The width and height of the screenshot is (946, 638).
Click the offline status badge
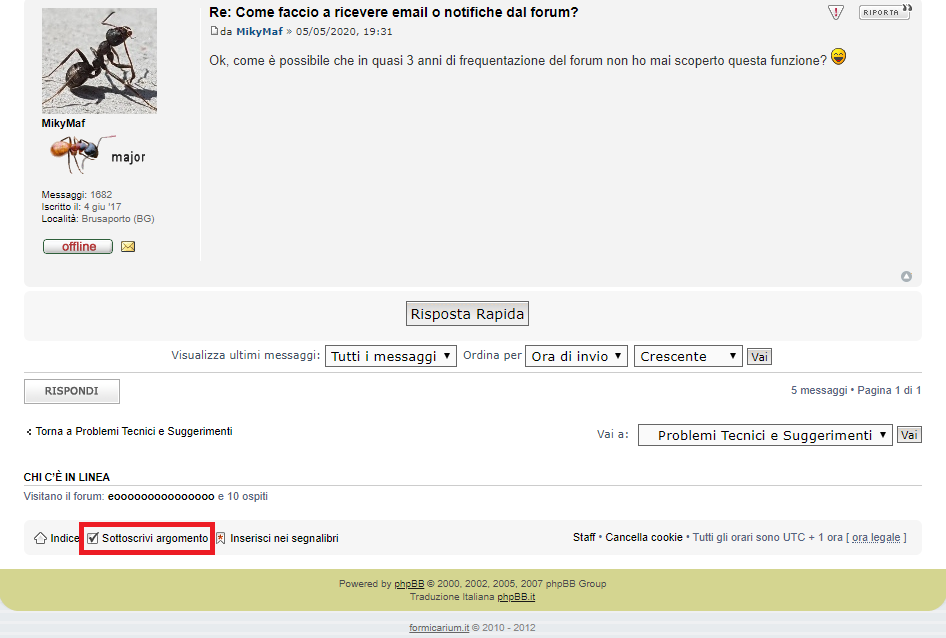[78, 246]
